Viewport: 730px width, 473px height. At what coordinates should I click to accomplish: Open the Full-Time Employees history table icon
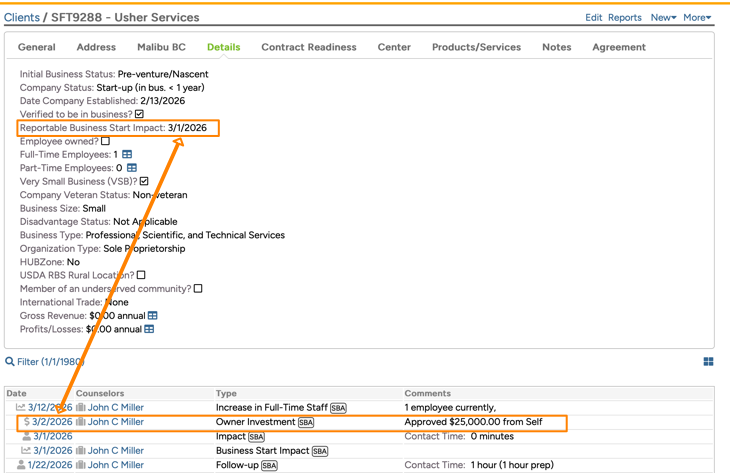pos(127,155)
